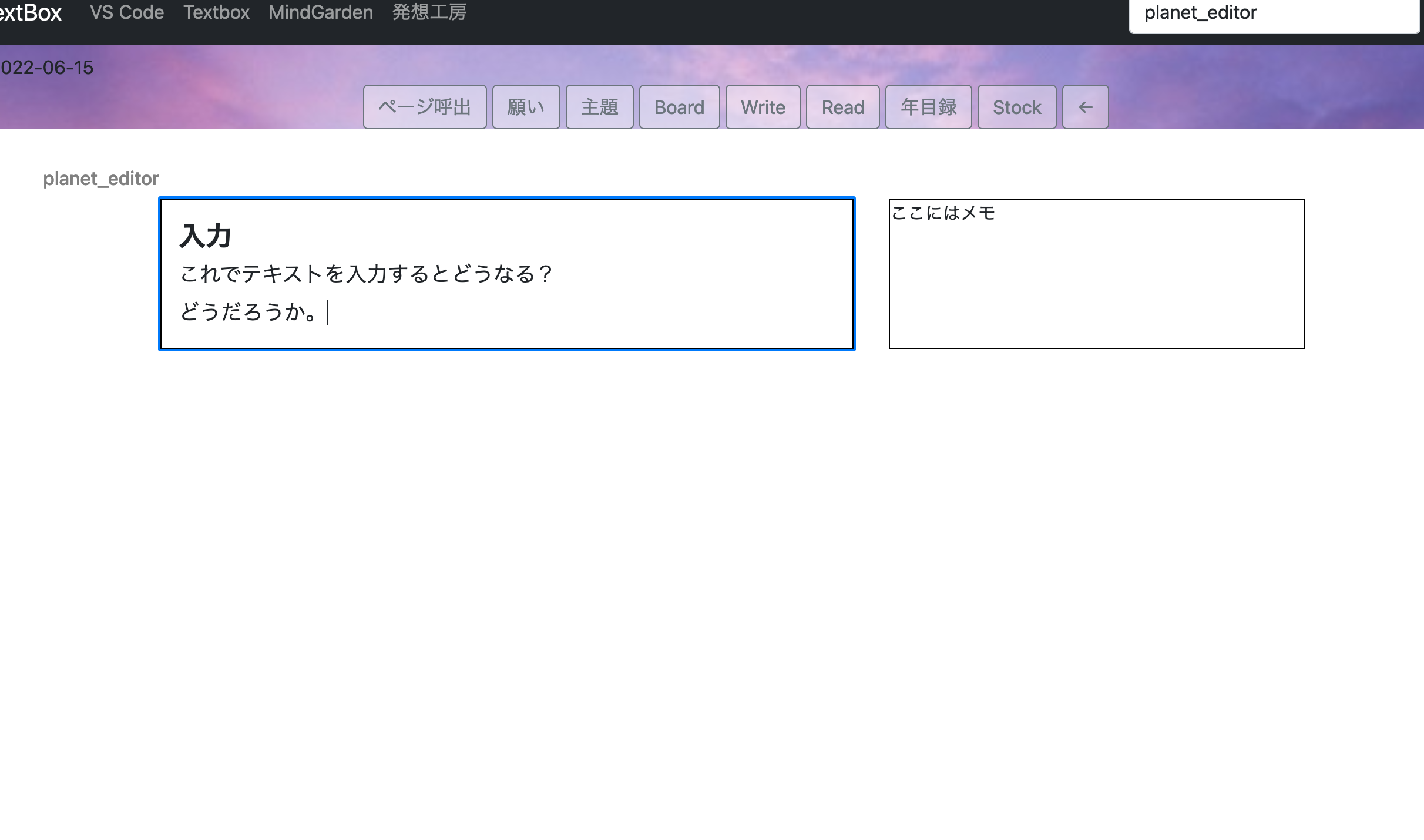Click the ここにはメモ memo box
This screenshot has width=1424, height=840.
(x=1096, y=273)
